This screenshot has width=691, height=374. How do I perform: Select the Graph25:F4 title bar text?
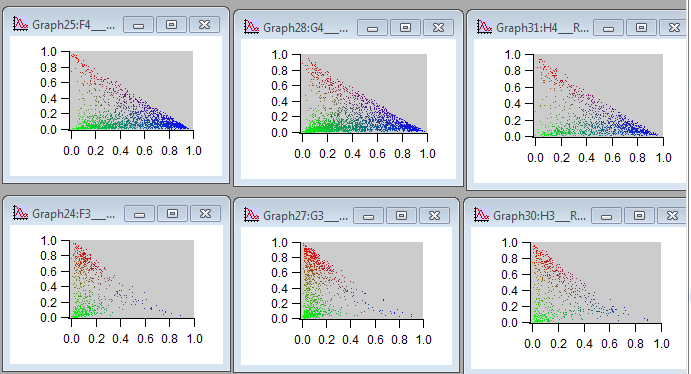click(x=74, y=25)
